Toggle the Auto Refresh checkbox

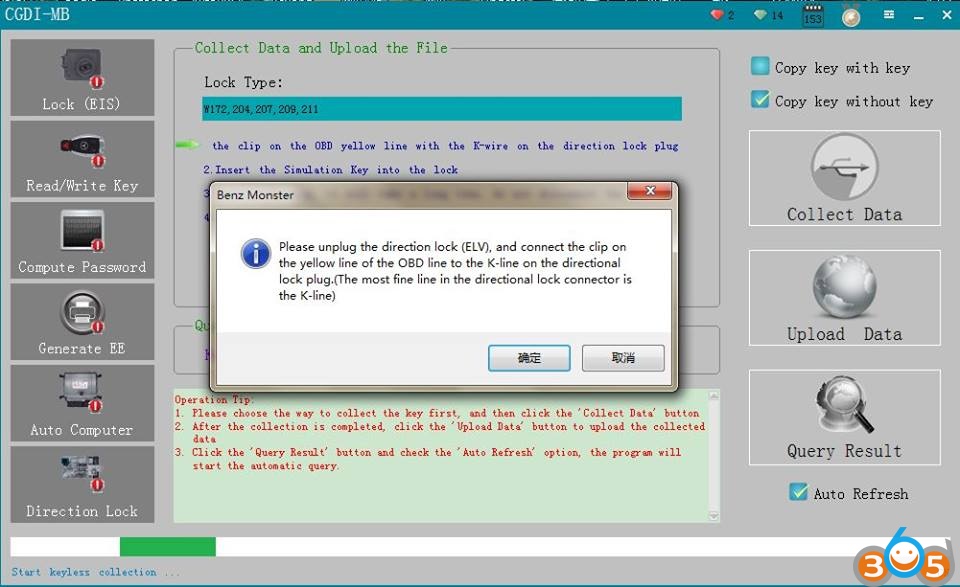point(798,493)
